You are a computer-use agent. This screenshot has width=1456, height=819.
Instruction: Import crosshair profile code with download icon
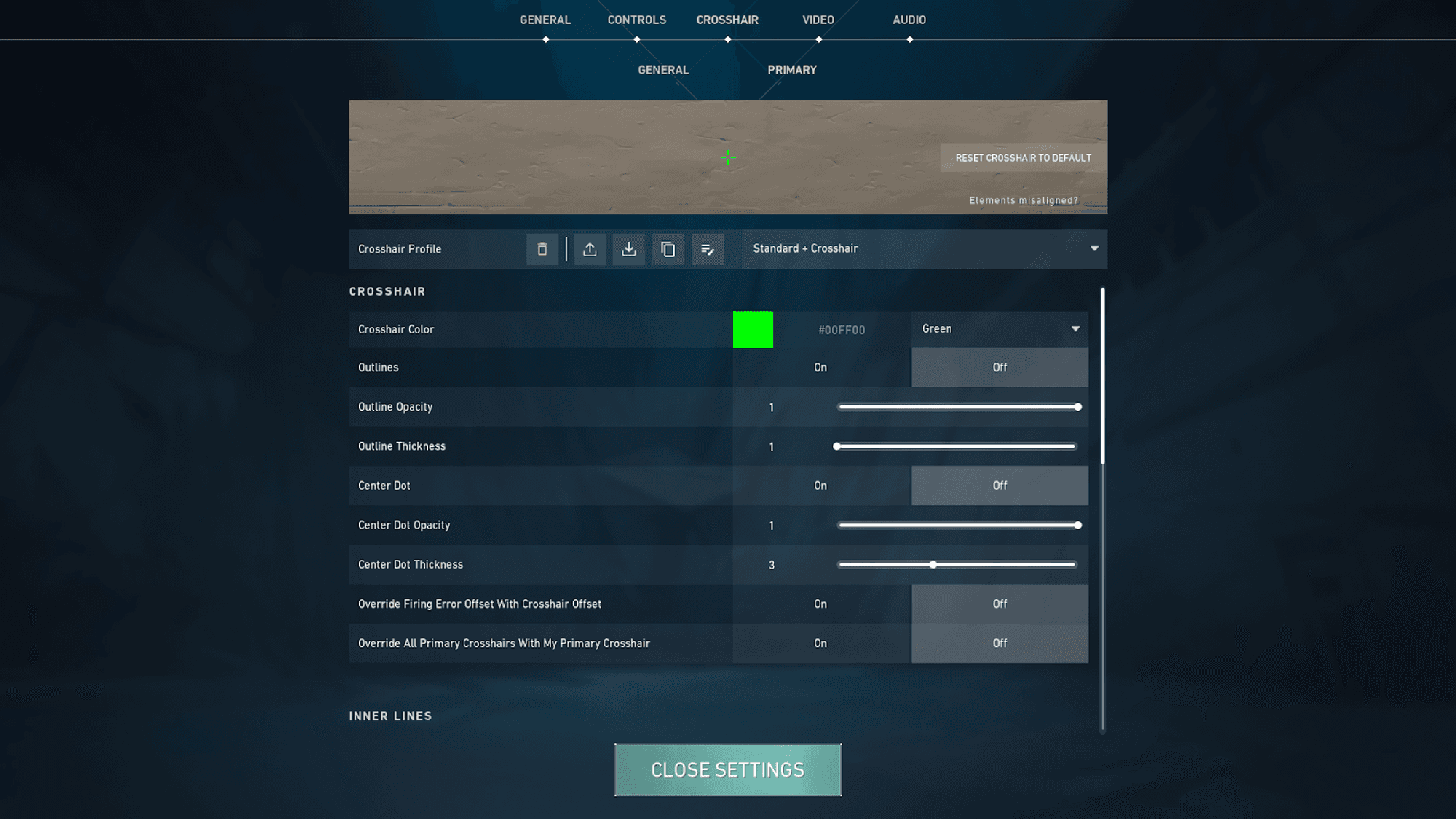pos(629,249)
